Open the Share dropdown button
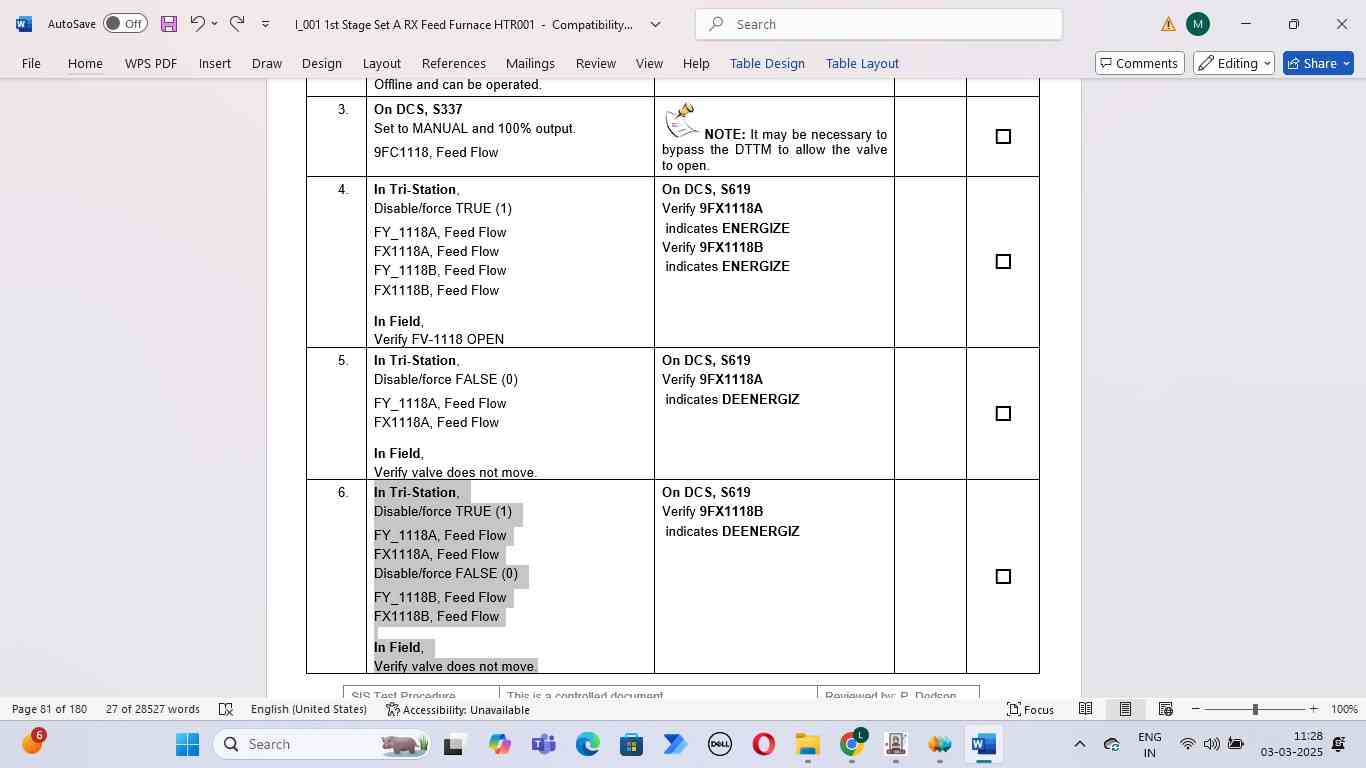The image size is (1366, 768). (1346, 63)
